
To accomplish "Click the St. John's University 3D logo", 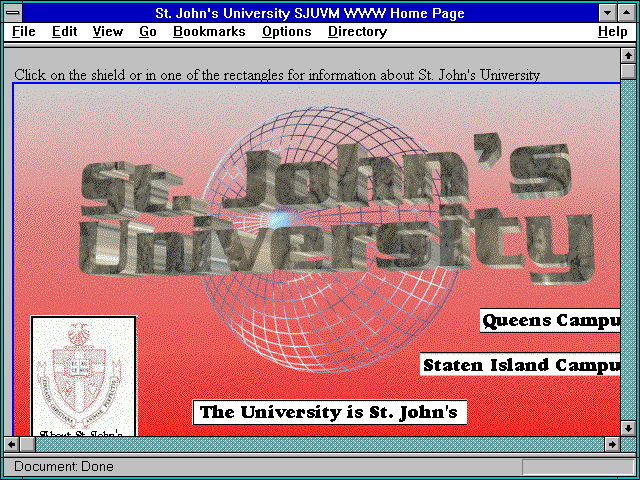I will 336,210.
